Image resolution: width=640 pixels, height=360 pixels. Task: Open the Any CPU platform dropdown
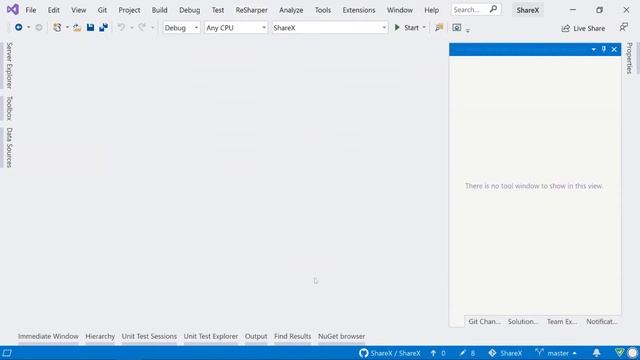(236, 27)
